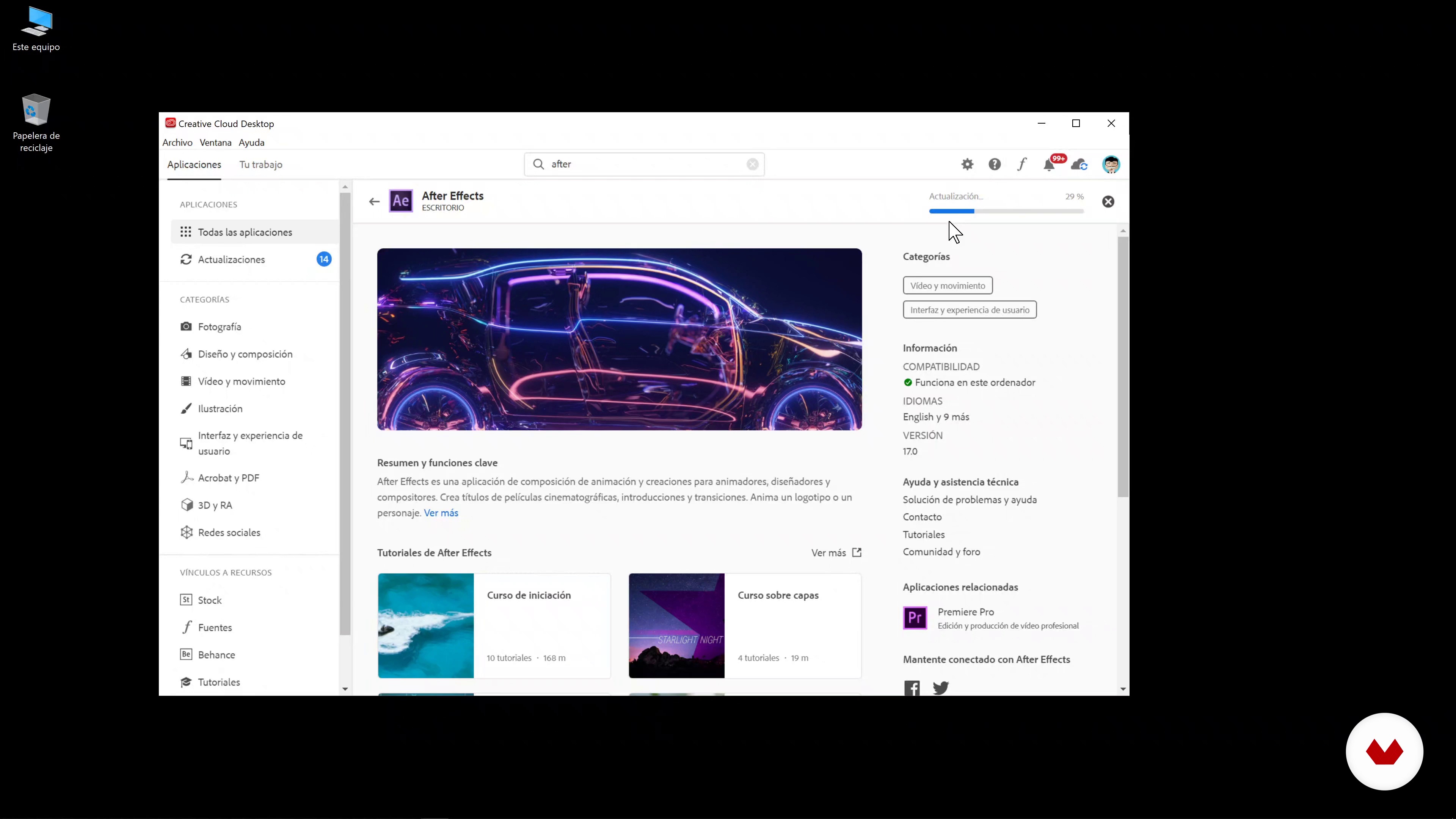Open Curso de iniciación tutorial card
This screenshot has height=819, width=1456.
tap(494, 626)
